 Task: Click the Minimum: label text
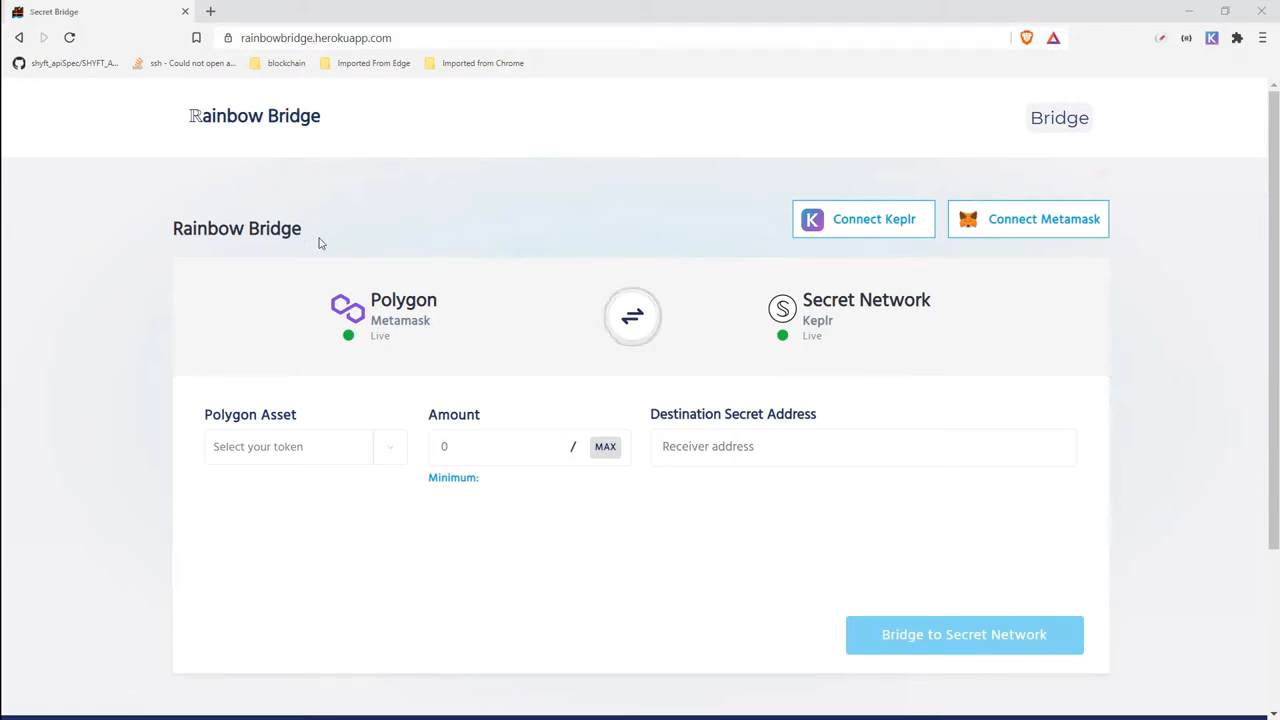click(x=453, y=478)
